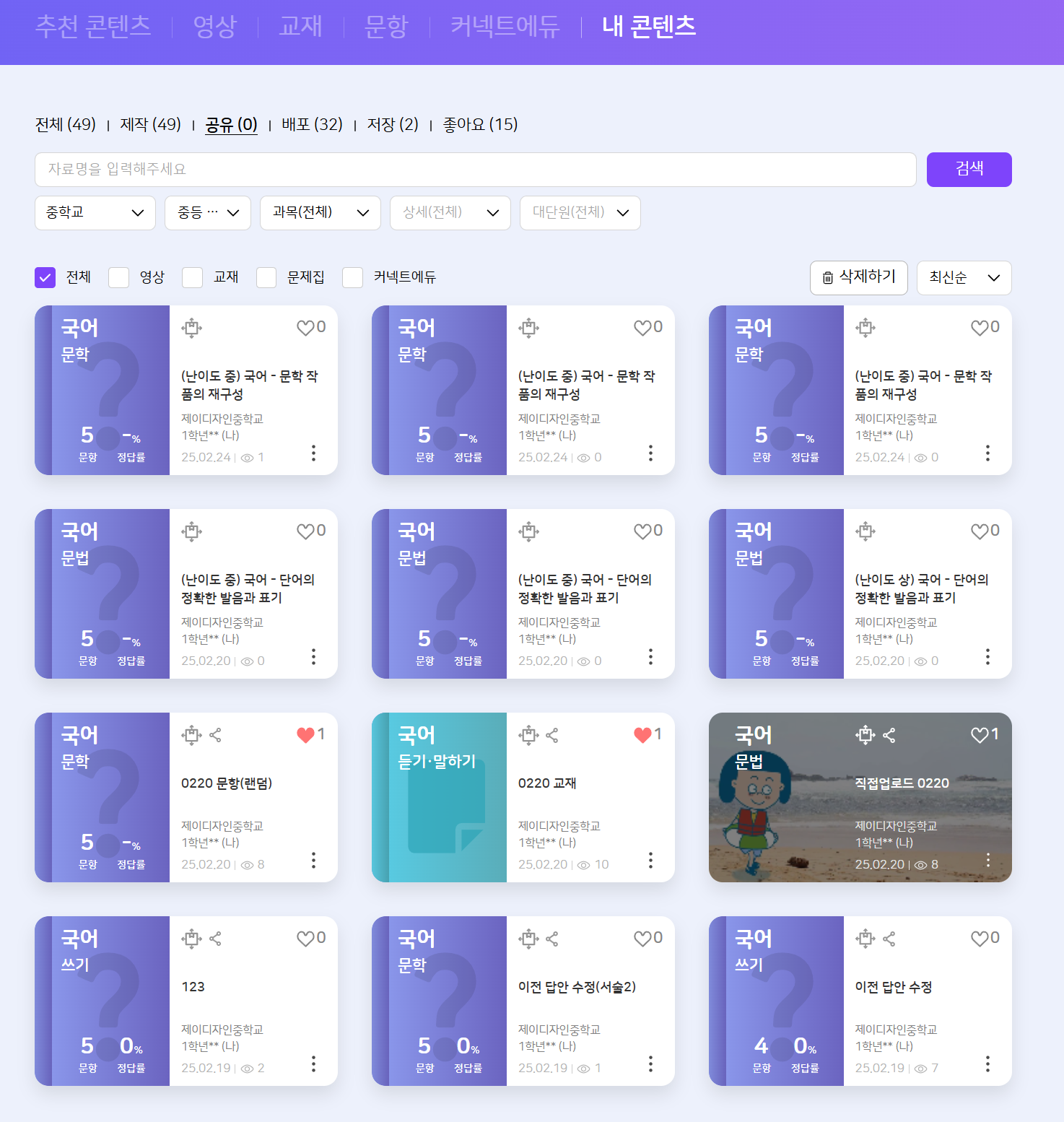Open the three-dot menu on 0220 교재 card
The width and height of the screenshot is (1064, 1122).
650,860
